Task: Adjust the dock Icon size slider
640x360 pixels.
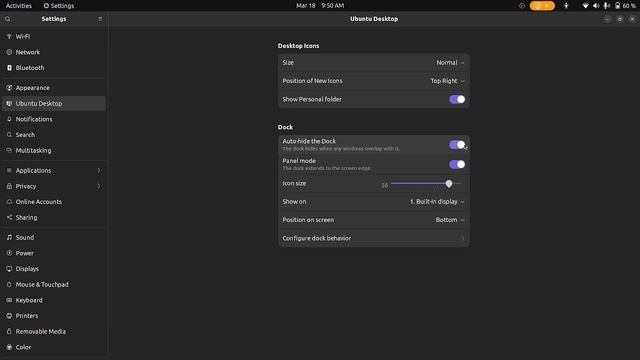Action: click(426, 184)
